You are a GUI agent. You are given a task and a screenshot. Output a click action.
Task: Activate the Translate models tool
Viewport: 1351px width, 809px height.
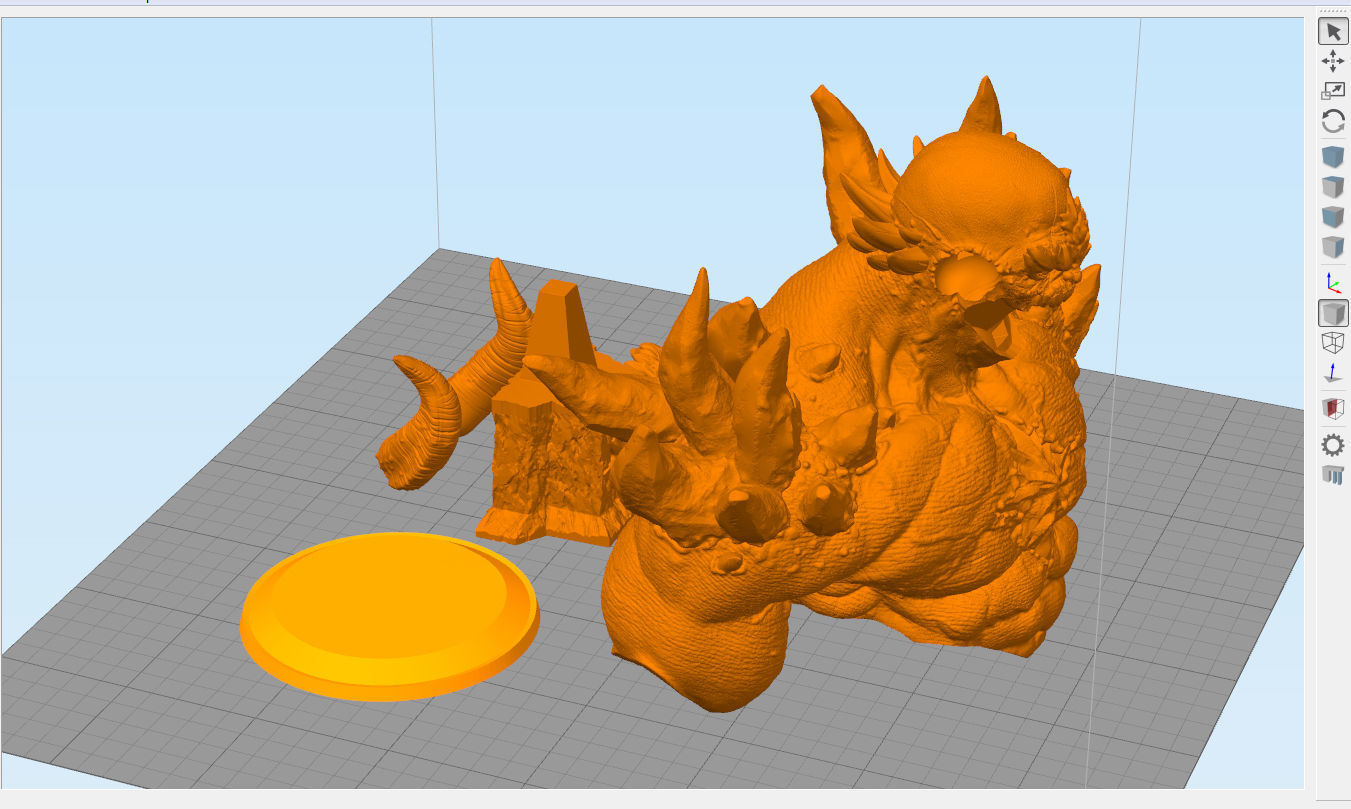click(1333, 60)
